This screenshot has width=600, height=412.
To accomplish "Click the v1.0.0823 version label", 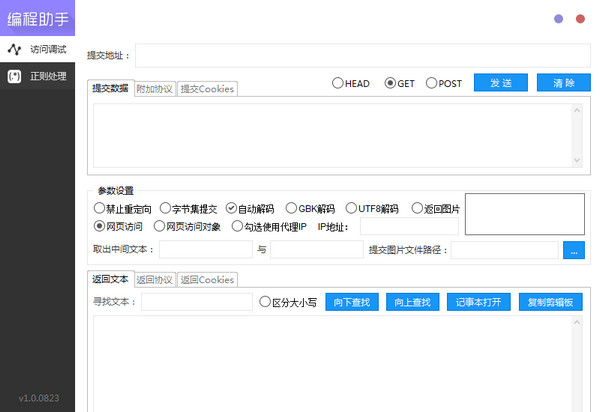I will coord(39,398).
